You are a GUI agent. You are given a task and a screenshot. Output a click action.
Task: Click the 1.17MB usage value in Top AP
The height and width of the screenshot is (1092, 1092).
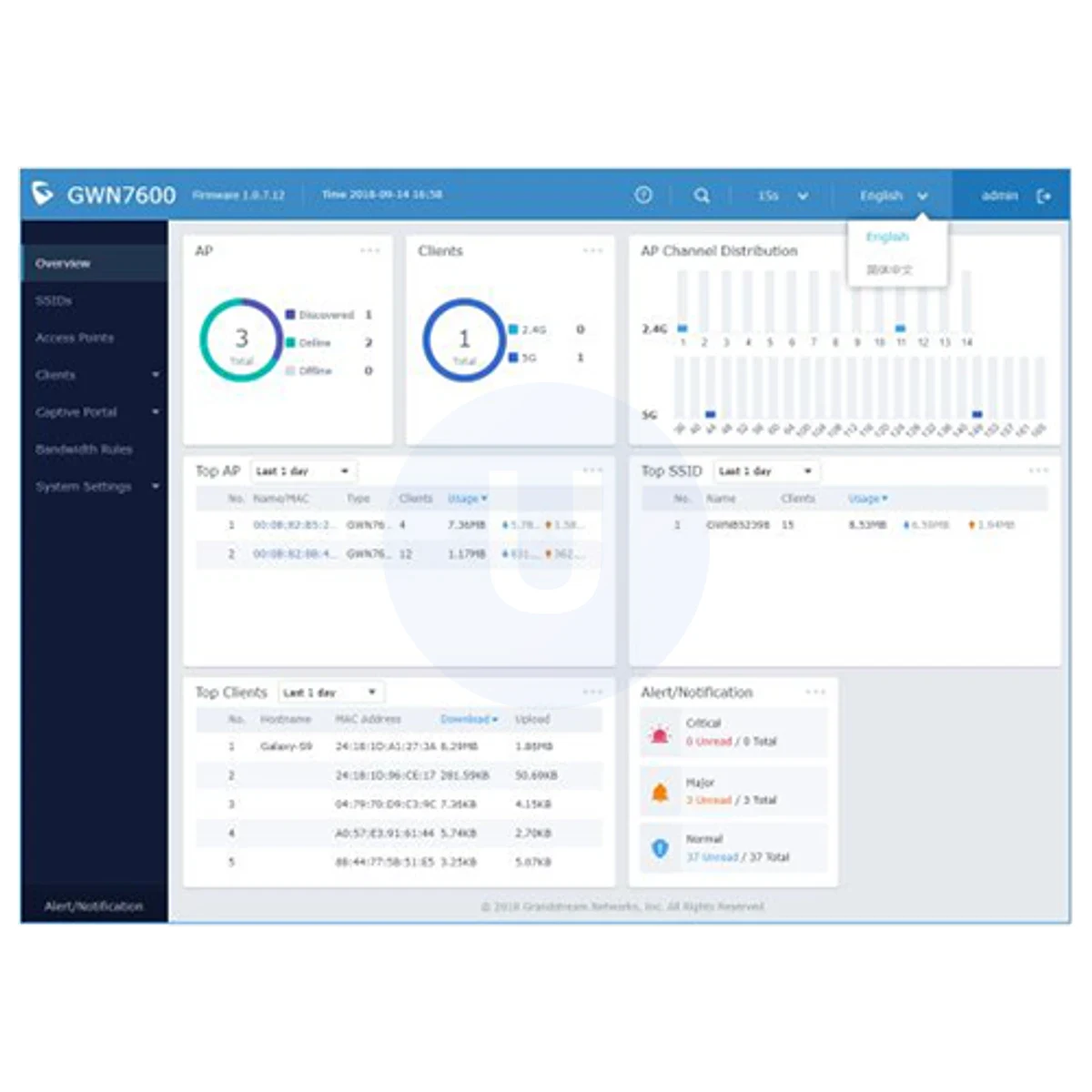(x=466, y=553)
